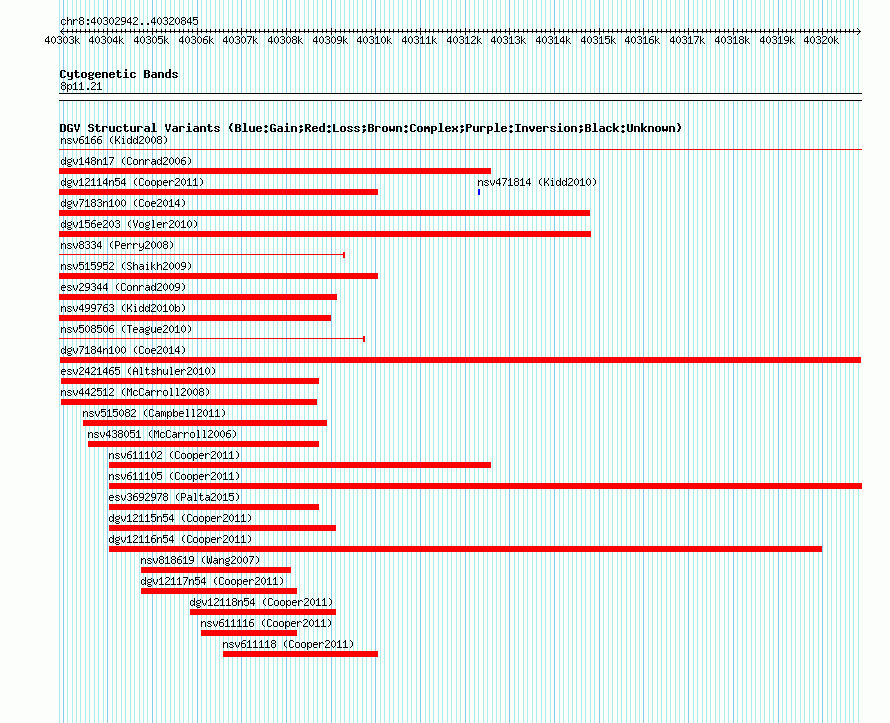The image size is (890, 723).
Task: Click the nsv611118 red loss bar
Action: point(300,654)
